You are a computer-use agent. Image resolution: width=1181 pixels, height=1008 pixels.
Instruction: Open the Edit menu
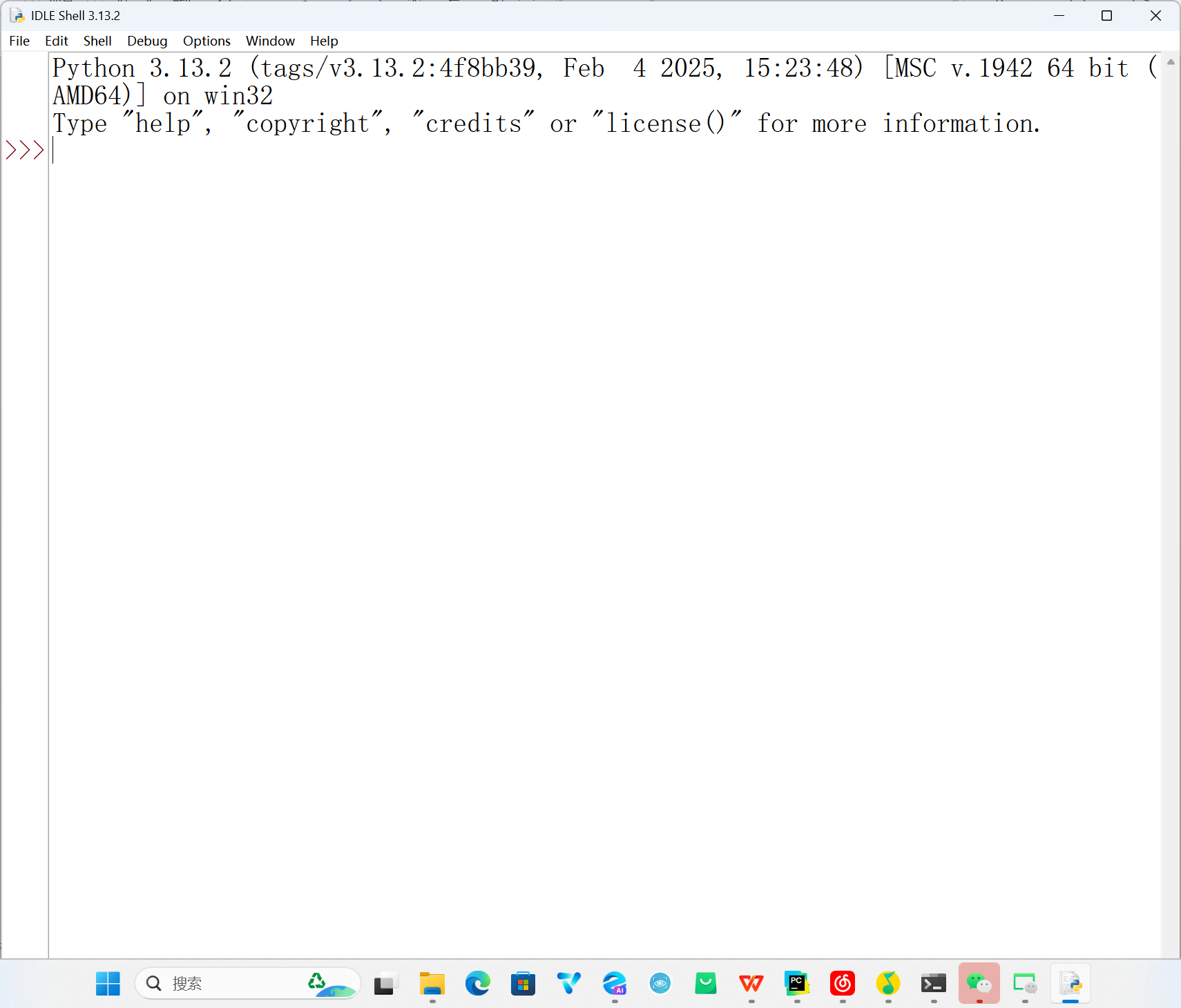pyautogui.click(x=57, y=41)
